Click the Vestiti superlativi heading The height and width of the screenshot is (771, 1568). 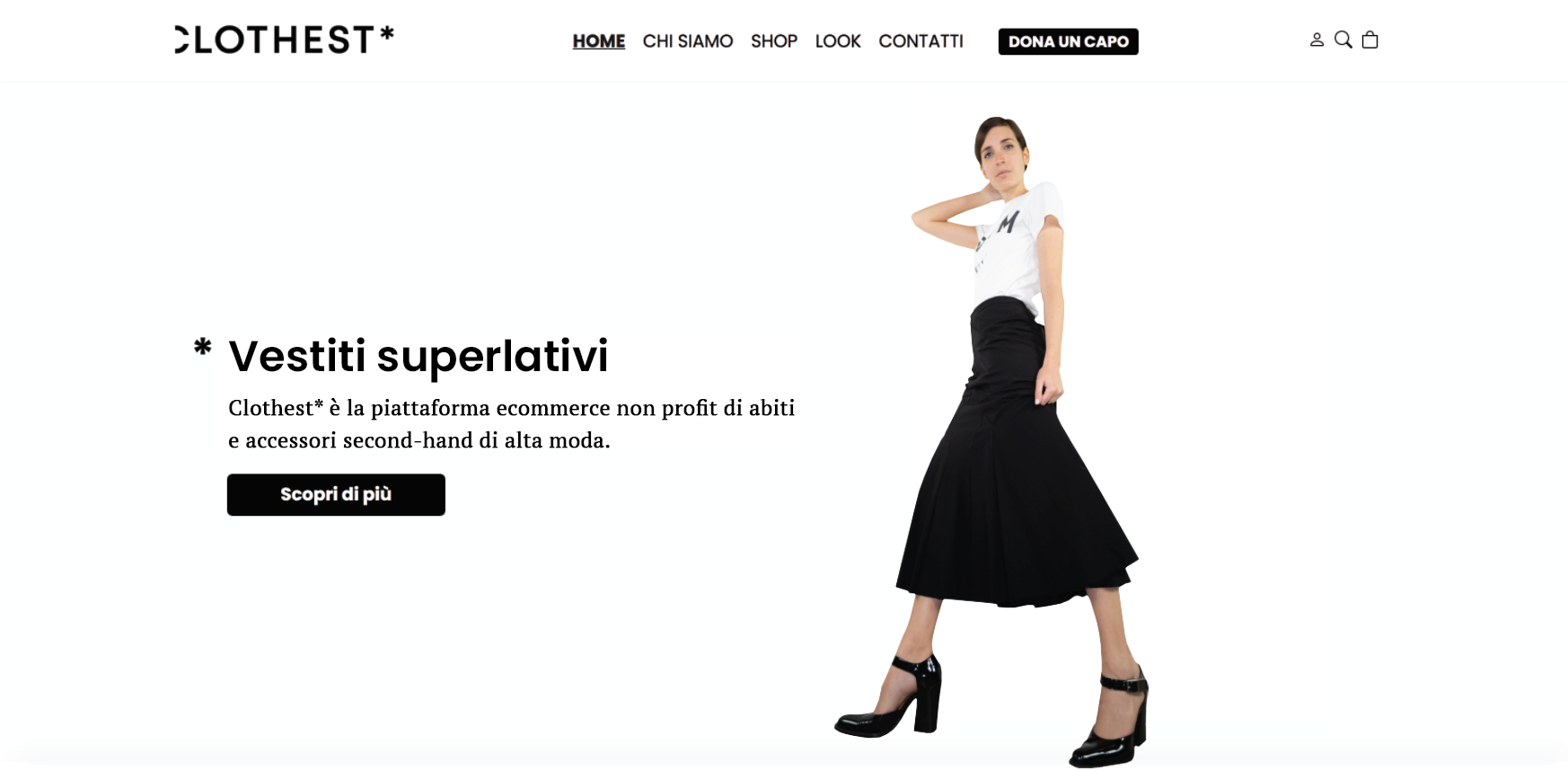click(x=418, y=356)
